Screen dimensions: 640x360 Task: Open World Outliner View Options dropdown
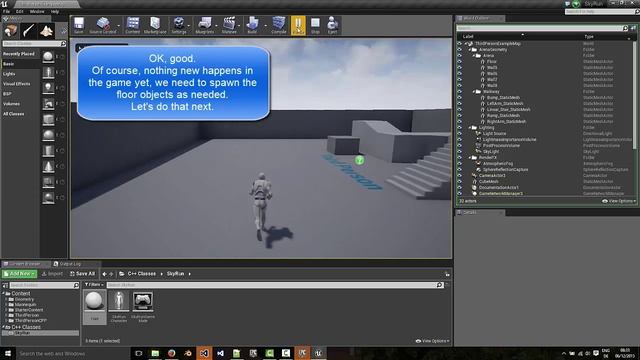pyautogui.click(x=619, y=201)
